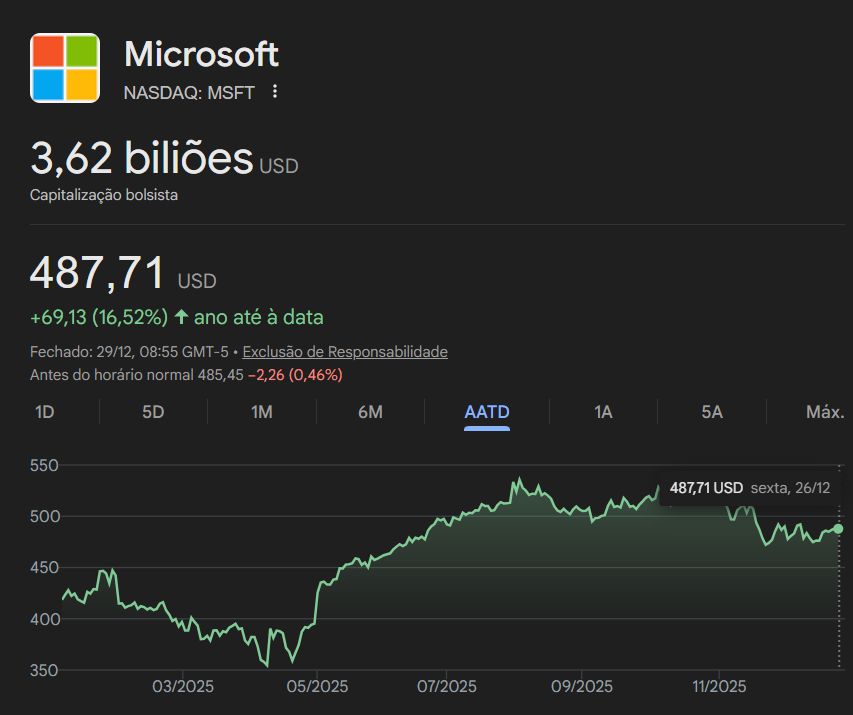
Task: Open the Máx. range tab
Action: 824,412
